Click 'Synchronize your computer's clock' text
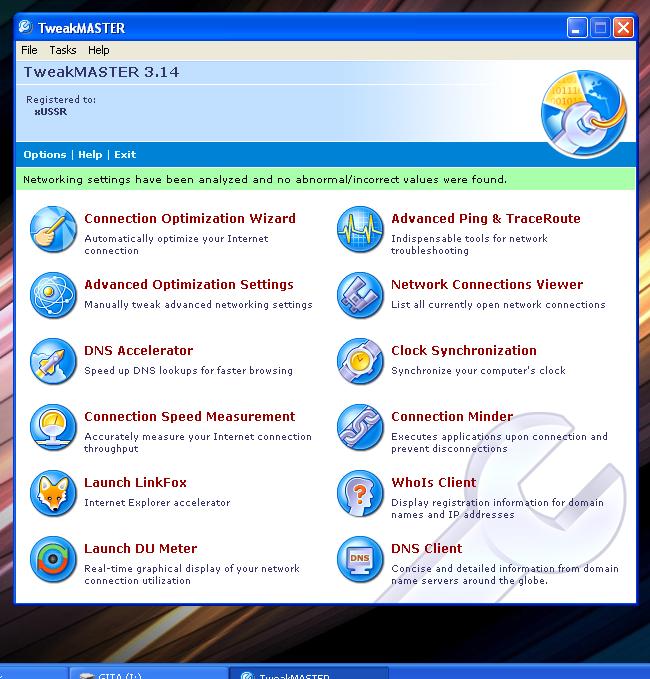 click(x=479, y=371)
